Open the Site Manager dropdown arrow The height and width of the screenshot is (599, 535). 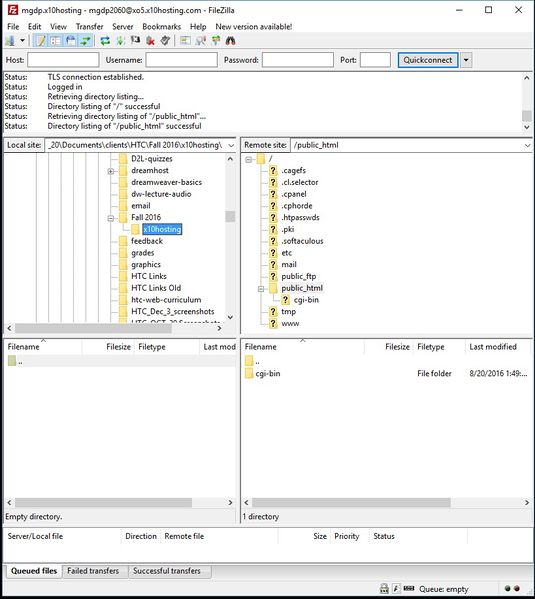click(x=23, y=40)
